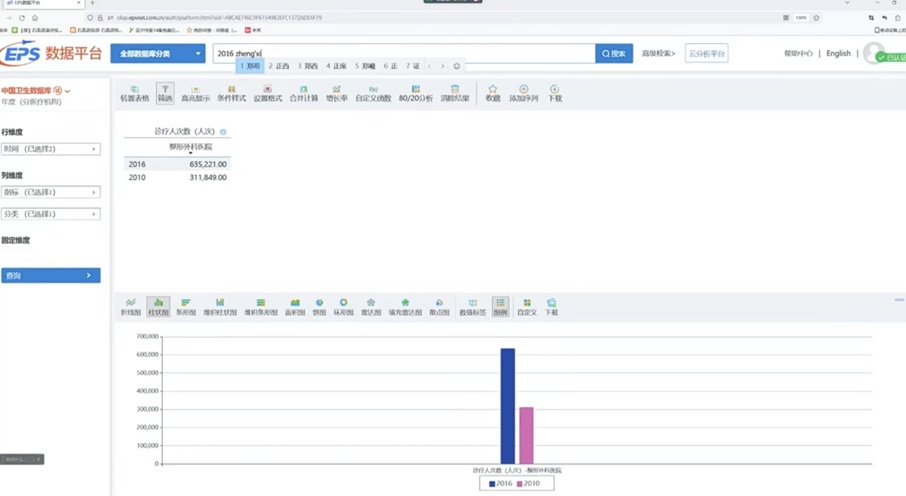Click the 增长率 growth rate icon

coord(336,93)
